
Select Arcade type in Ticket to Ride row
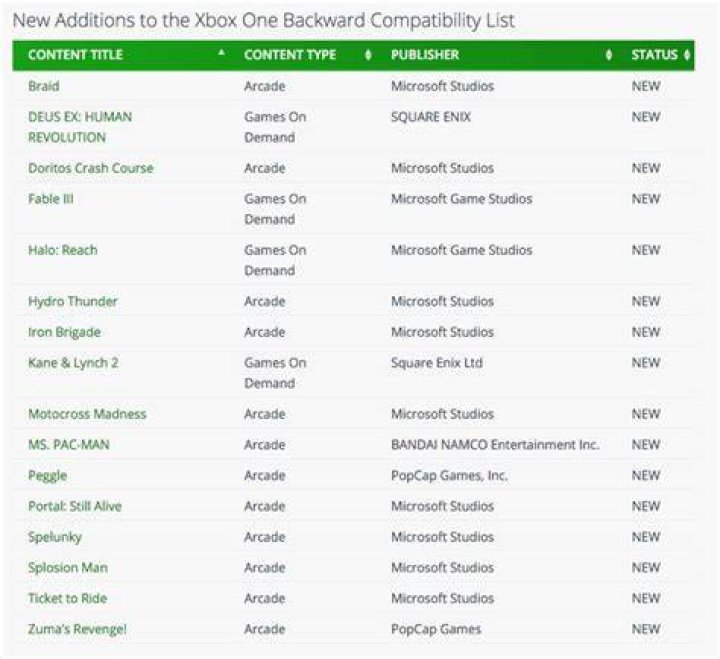(x=264, y=598)
